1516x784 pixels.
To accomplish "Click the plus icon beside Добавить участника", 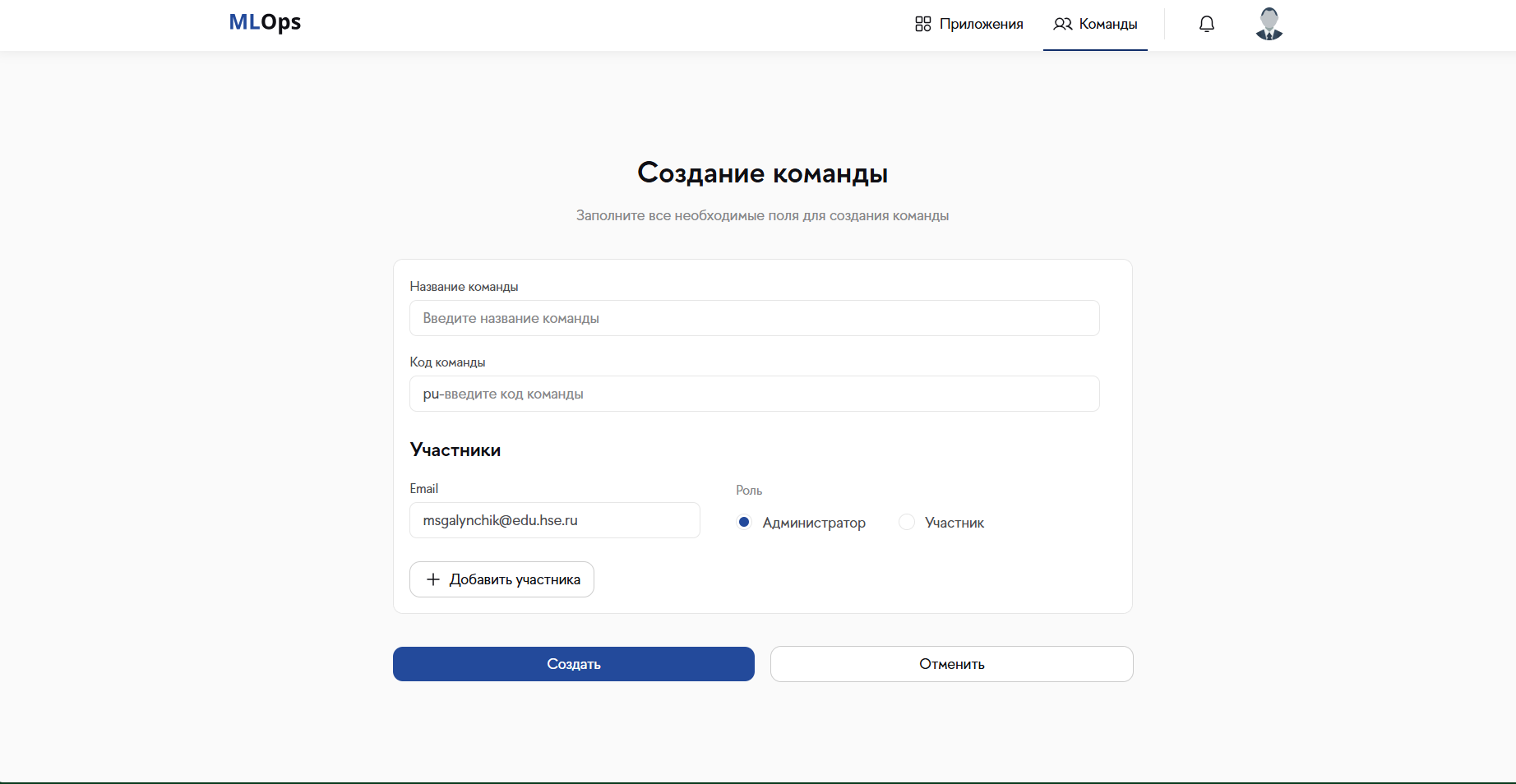I will tap(433, 579).
